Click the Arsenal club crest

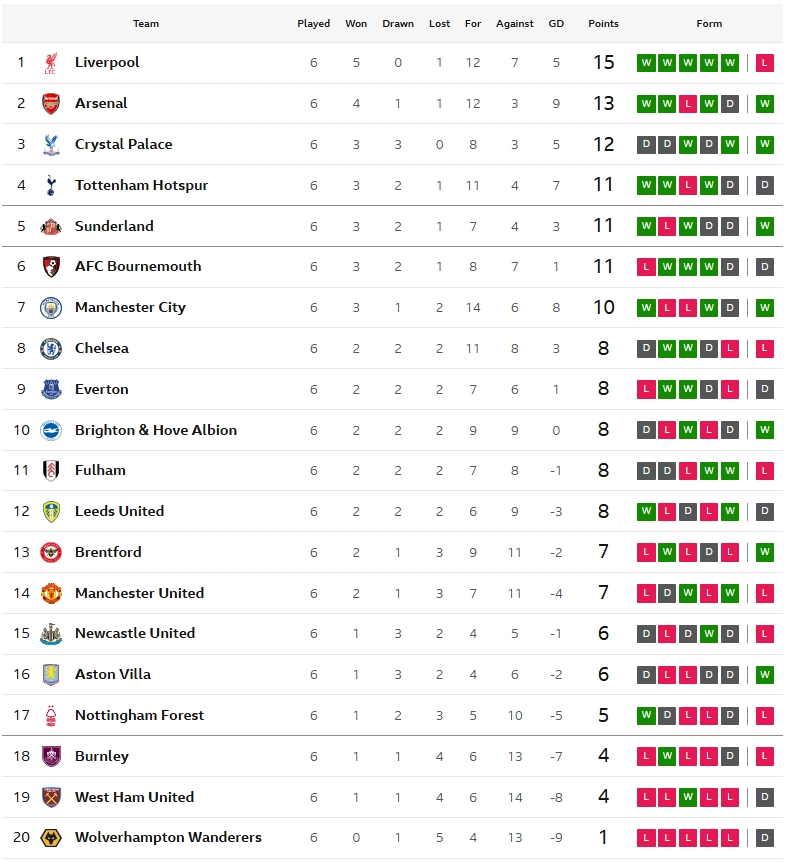[x=51, y=104]
